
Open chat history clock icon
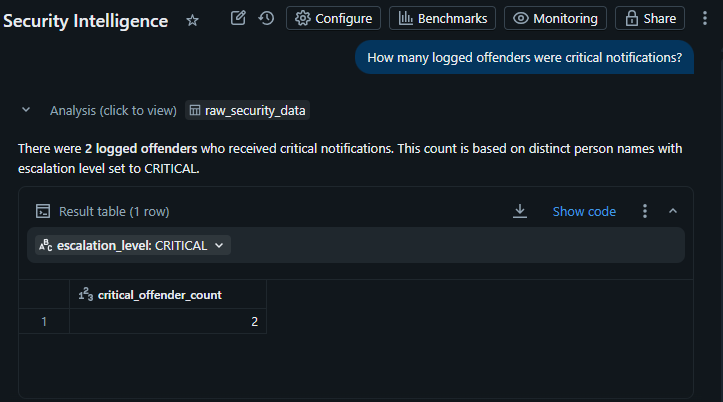pos(266,18)
